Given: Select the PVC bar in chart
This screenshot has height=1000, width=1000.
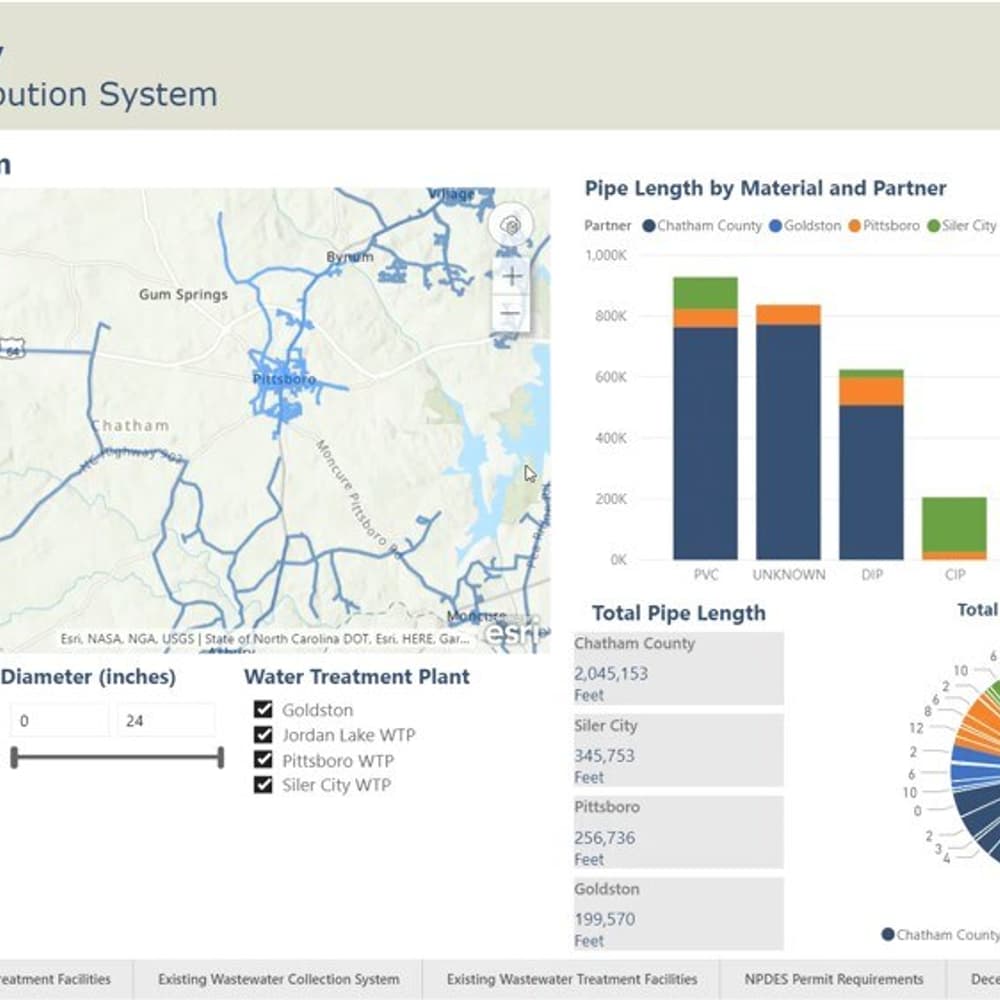Looking at the screenshot, I should click(705, 418).
